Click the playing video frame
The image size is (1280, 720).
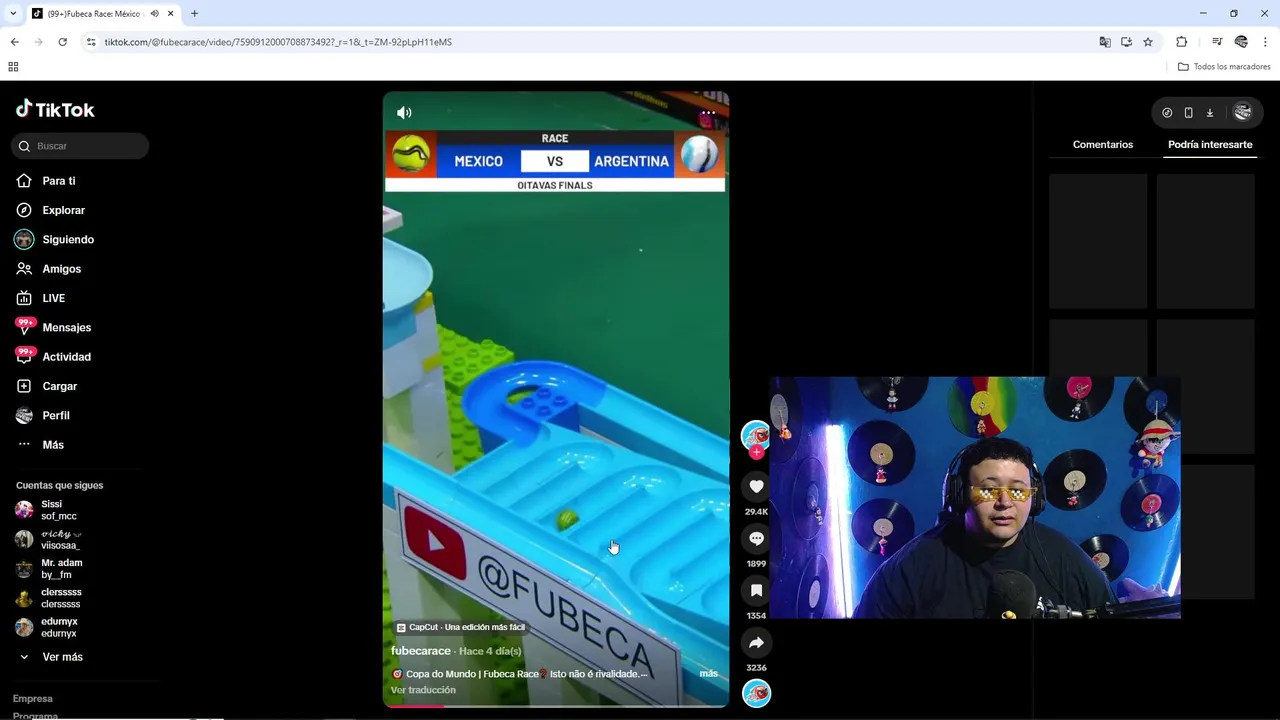click(x=555, y=400)
